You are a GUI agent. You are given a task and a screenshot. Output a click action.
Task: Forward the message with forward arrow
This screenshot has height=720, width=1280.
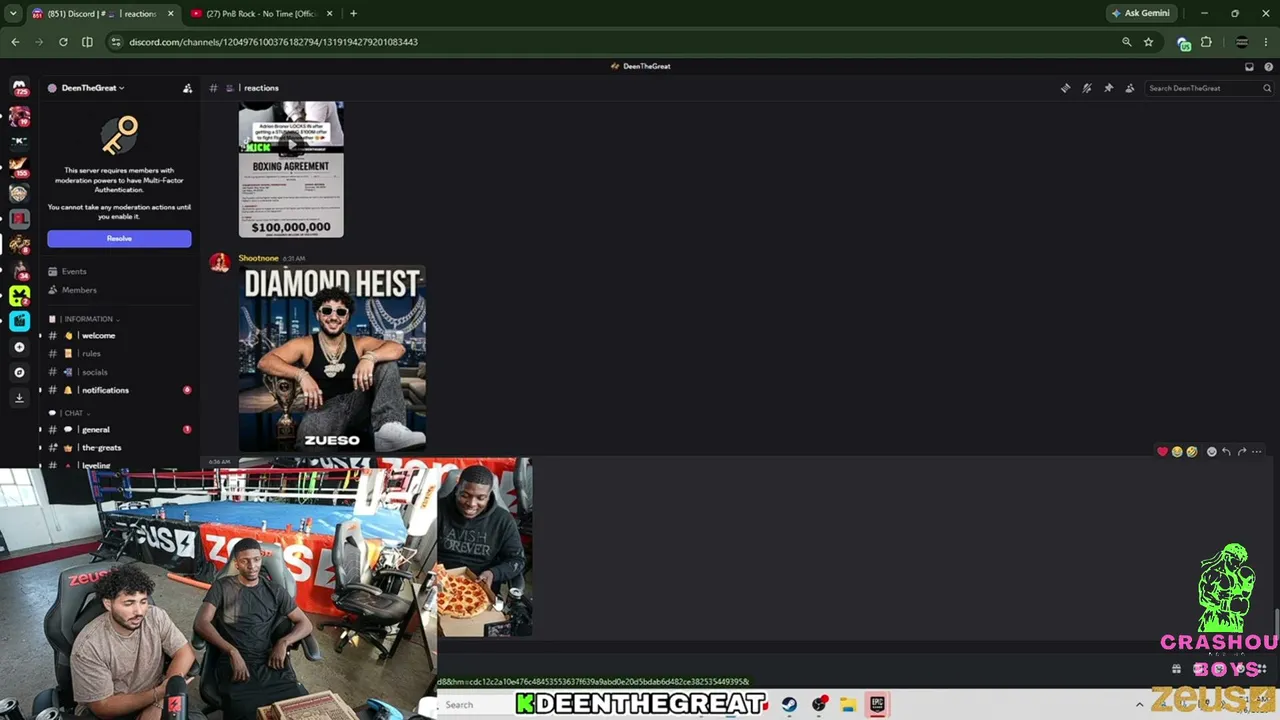1242,452
